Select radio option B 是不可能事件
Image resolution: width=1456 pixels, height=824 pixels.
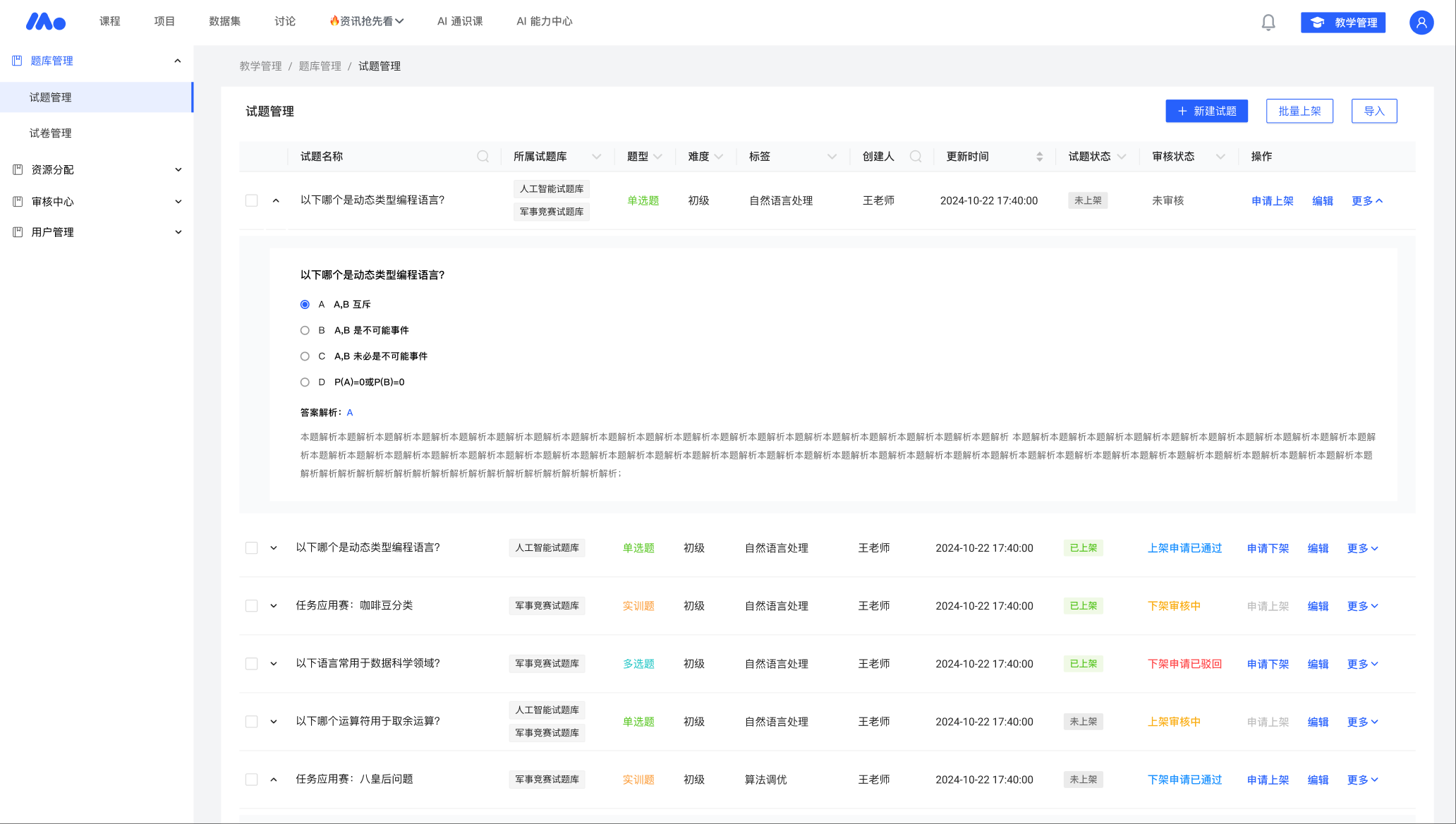click(x=305, y=330)
